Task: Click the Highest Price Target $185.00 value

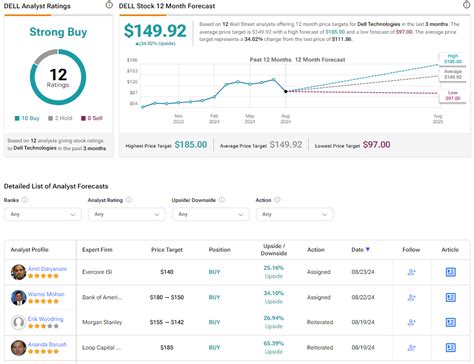Action: (x=191, y=145)
